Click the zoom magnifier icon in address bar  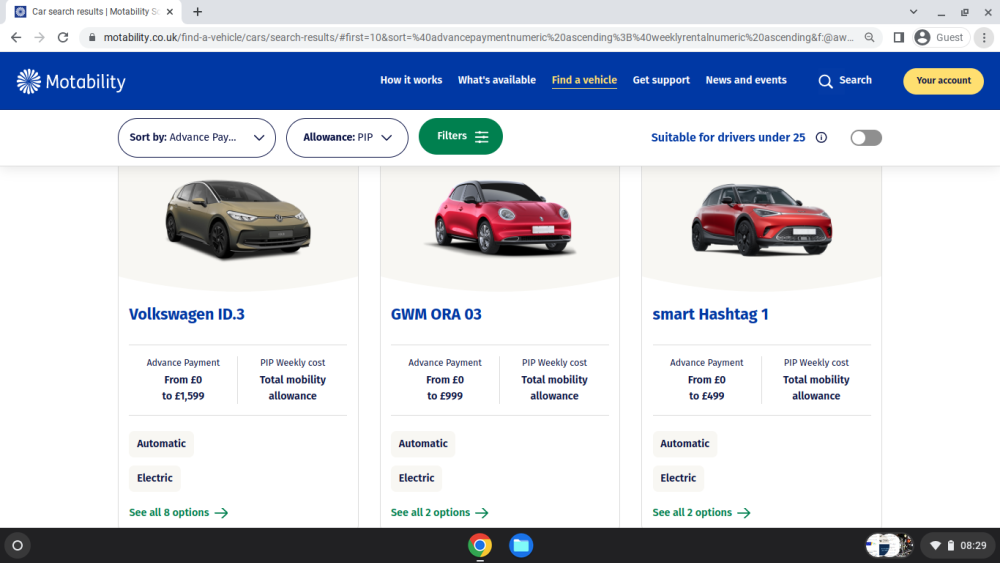tap(869, 38)
